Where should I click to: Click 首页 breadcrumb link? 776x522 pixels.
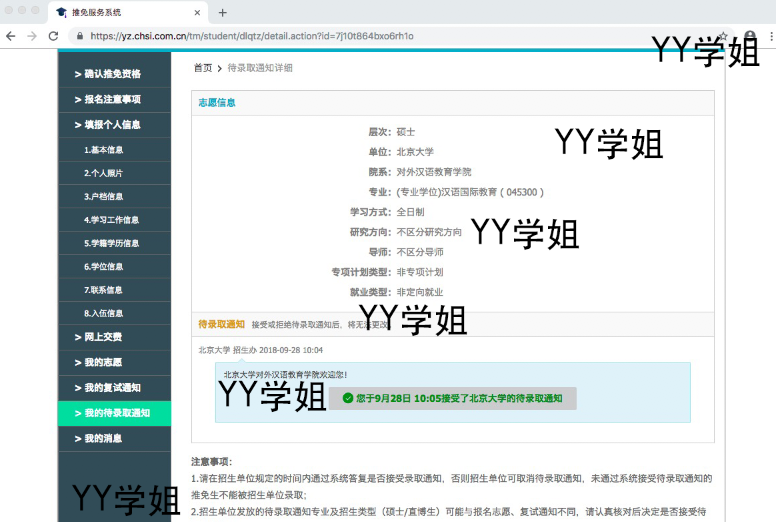click(x=203, y=68)
